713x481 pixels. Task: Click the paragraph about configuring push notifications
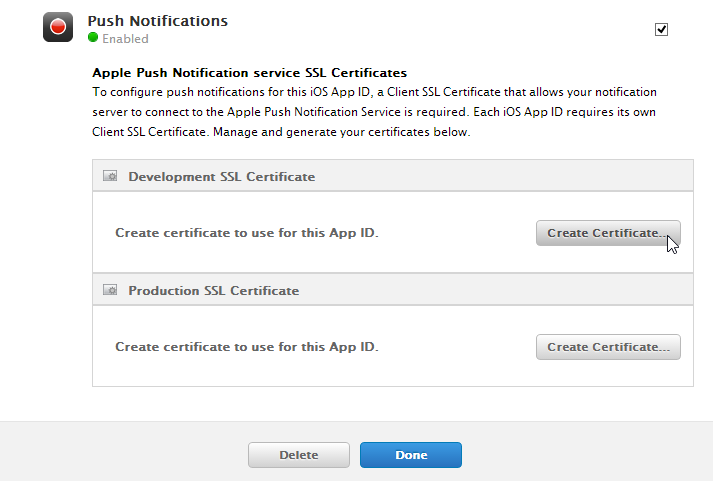pos(374,112)
